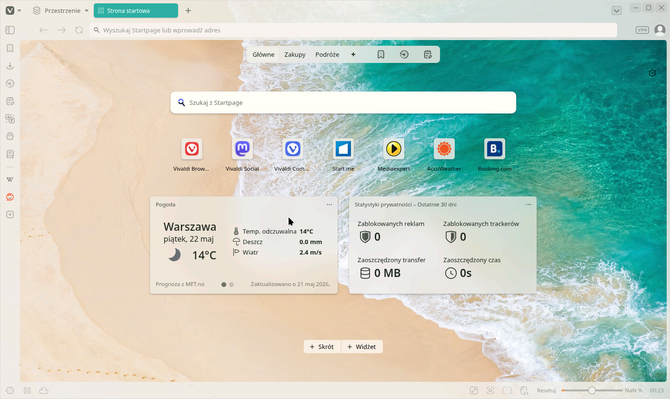Viewport: 670px width, 399px height.
Task: Toggle the side panel visibility
Action: pos(10,30)
